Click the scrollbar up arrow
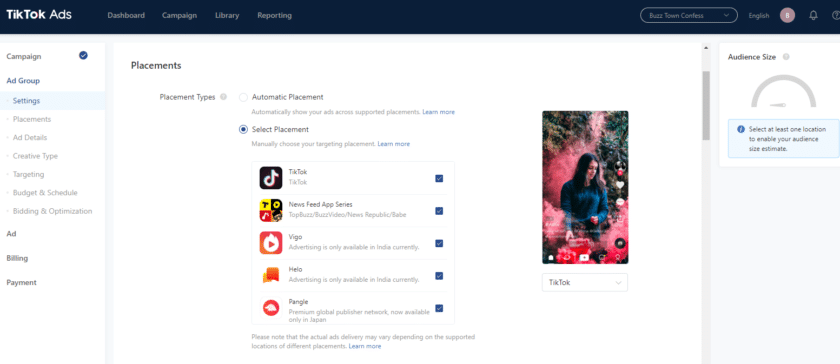 tap(706, 48)
